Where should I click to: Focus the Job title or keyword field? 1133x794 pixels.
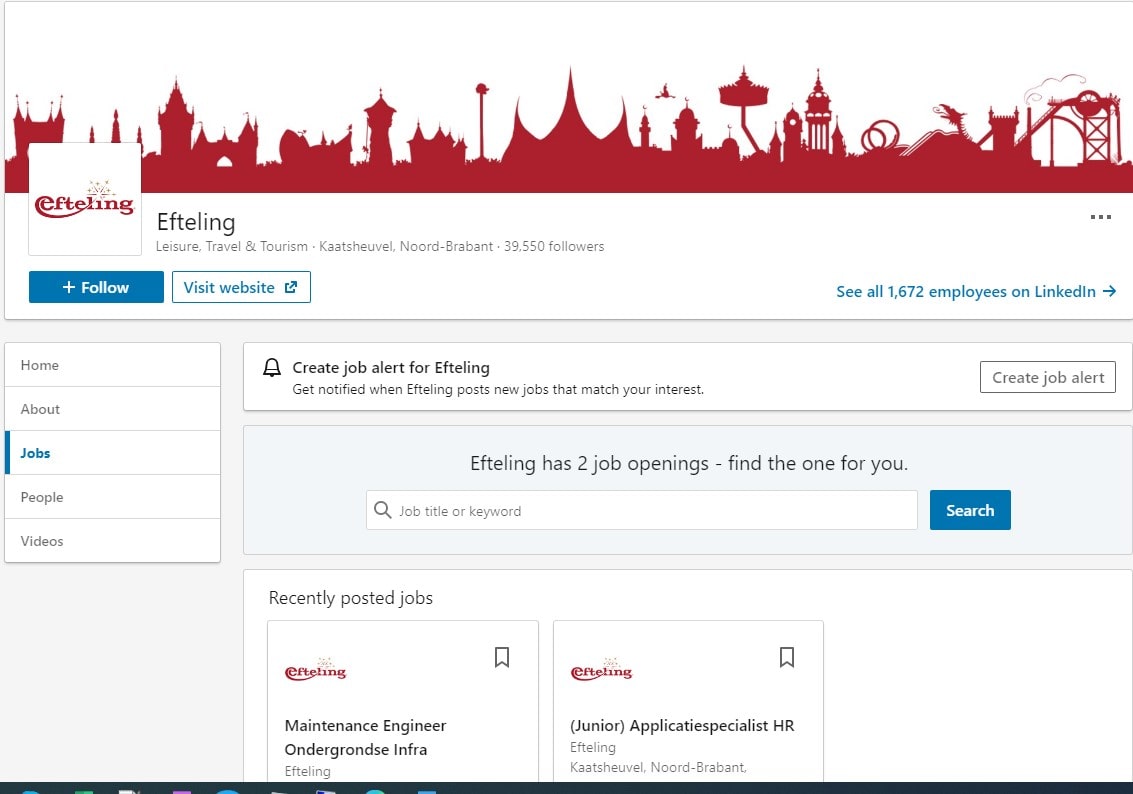click(x=642, y=510)
